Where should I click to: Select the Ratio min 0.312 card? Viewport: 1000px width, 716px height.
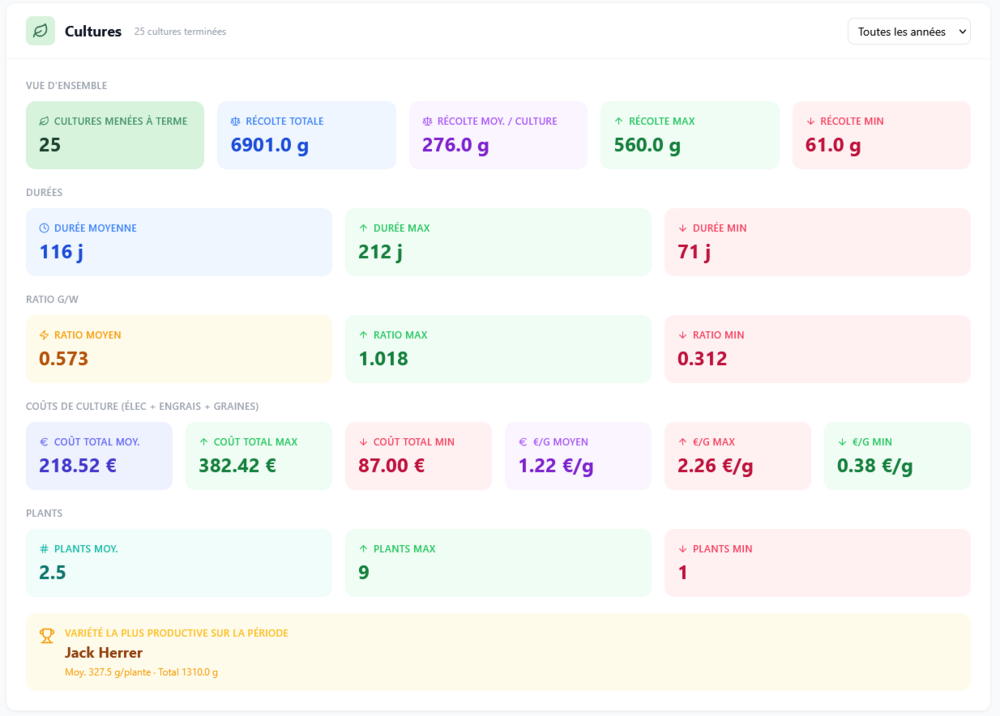tap(818, 349)
